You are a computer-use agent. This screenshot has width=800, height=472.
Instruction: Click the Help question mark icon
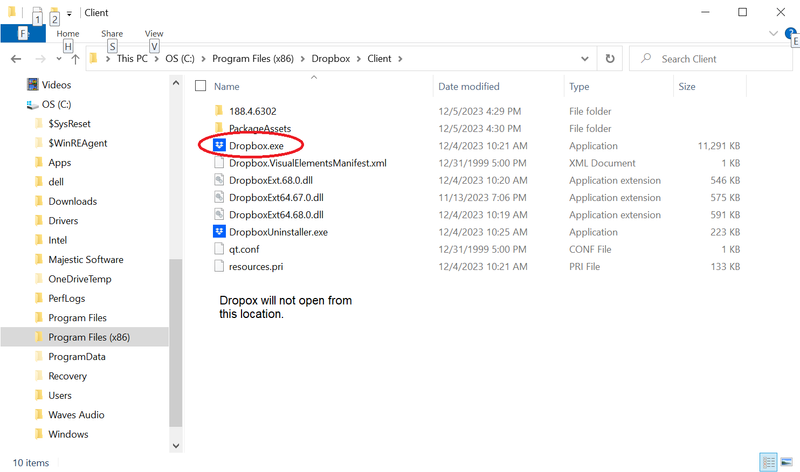(x=790, y=33)
